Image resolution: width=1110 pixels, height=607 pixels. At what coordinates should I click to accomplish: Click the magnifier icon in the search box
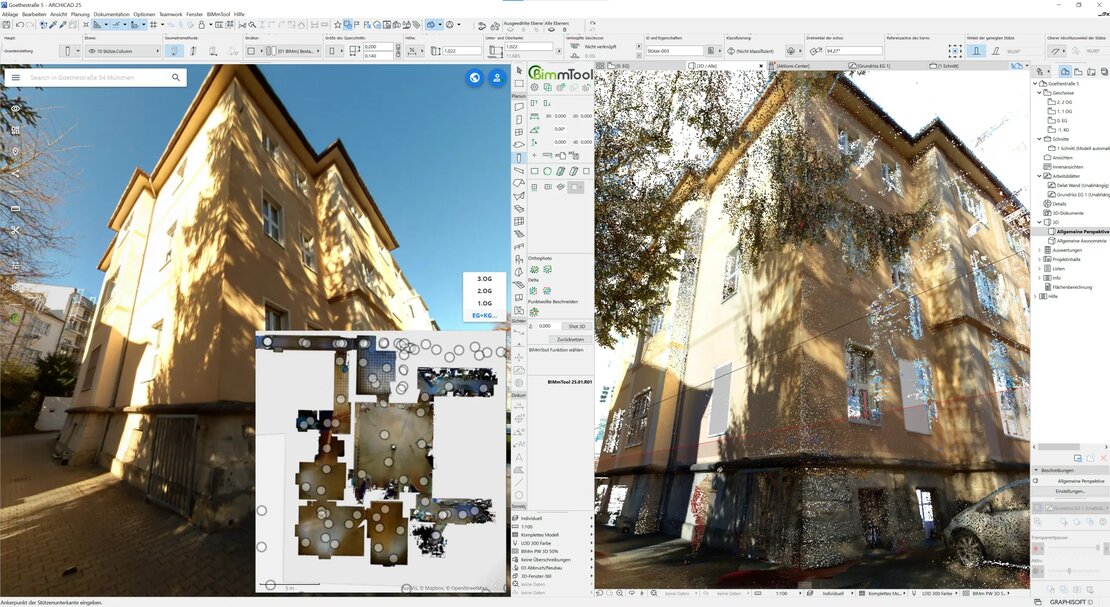(x=178, y=78)
